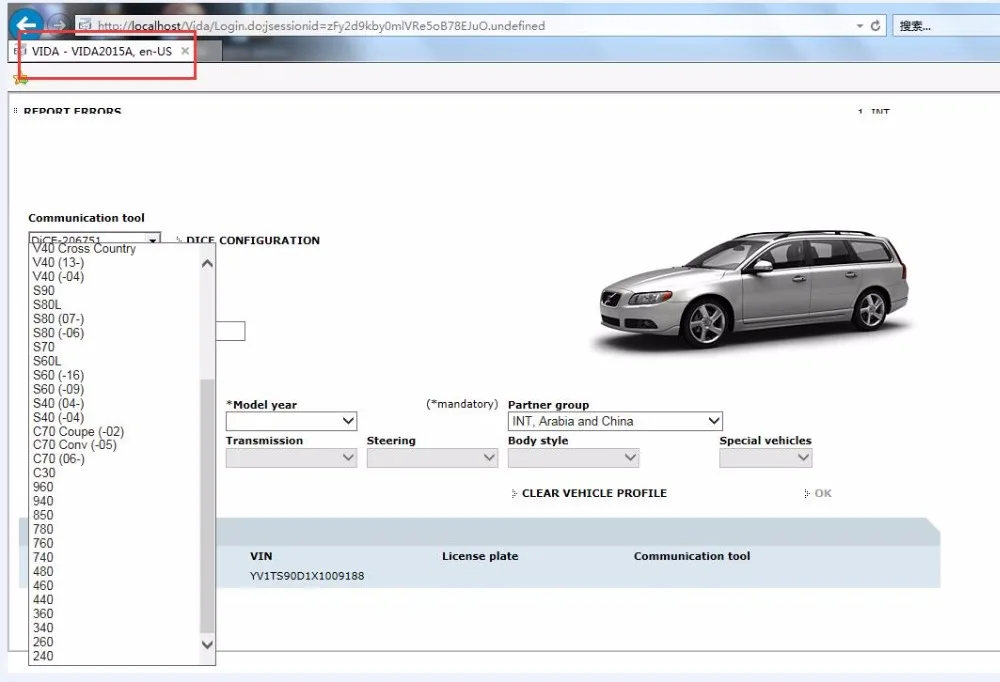Click the browser back arrow button
This screenshot has height=682, width=1000.
coord(26,25)
